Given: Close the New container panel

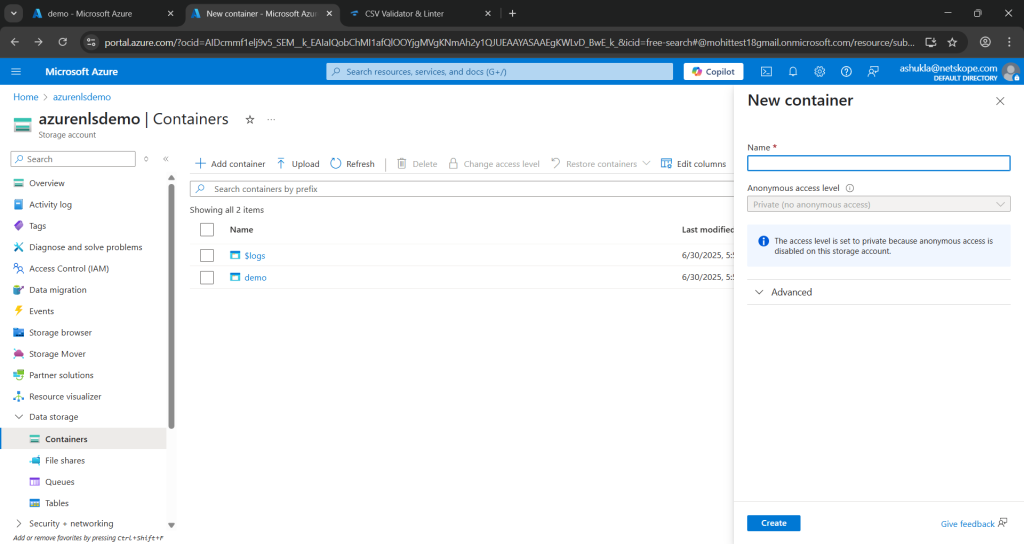Looking at the screenshot, I should 1000,101.
